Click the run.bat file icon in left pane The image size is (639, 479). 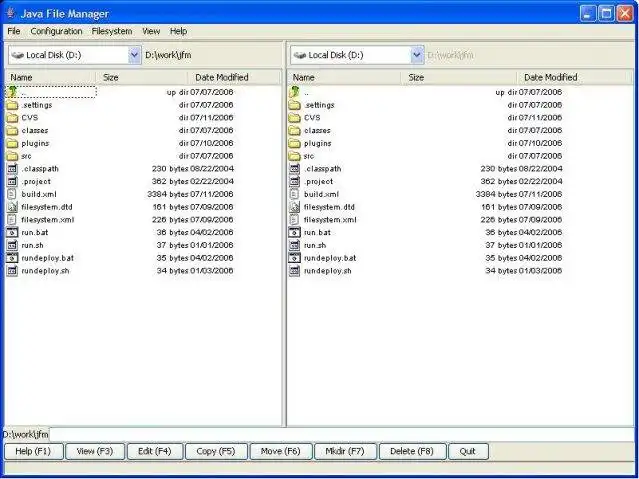[x=12, y=232]
